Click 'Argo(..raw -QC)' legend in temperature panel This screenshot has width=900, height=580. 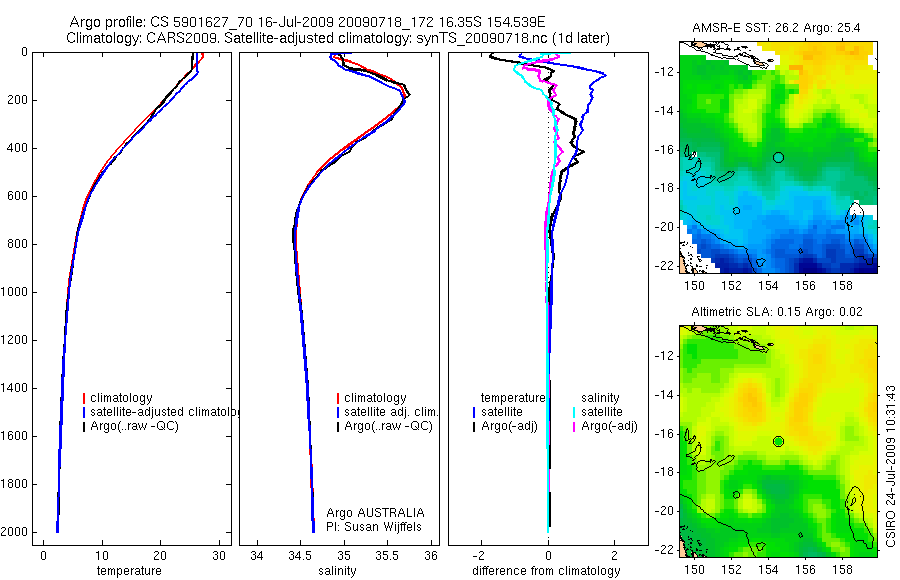(134, 426)
